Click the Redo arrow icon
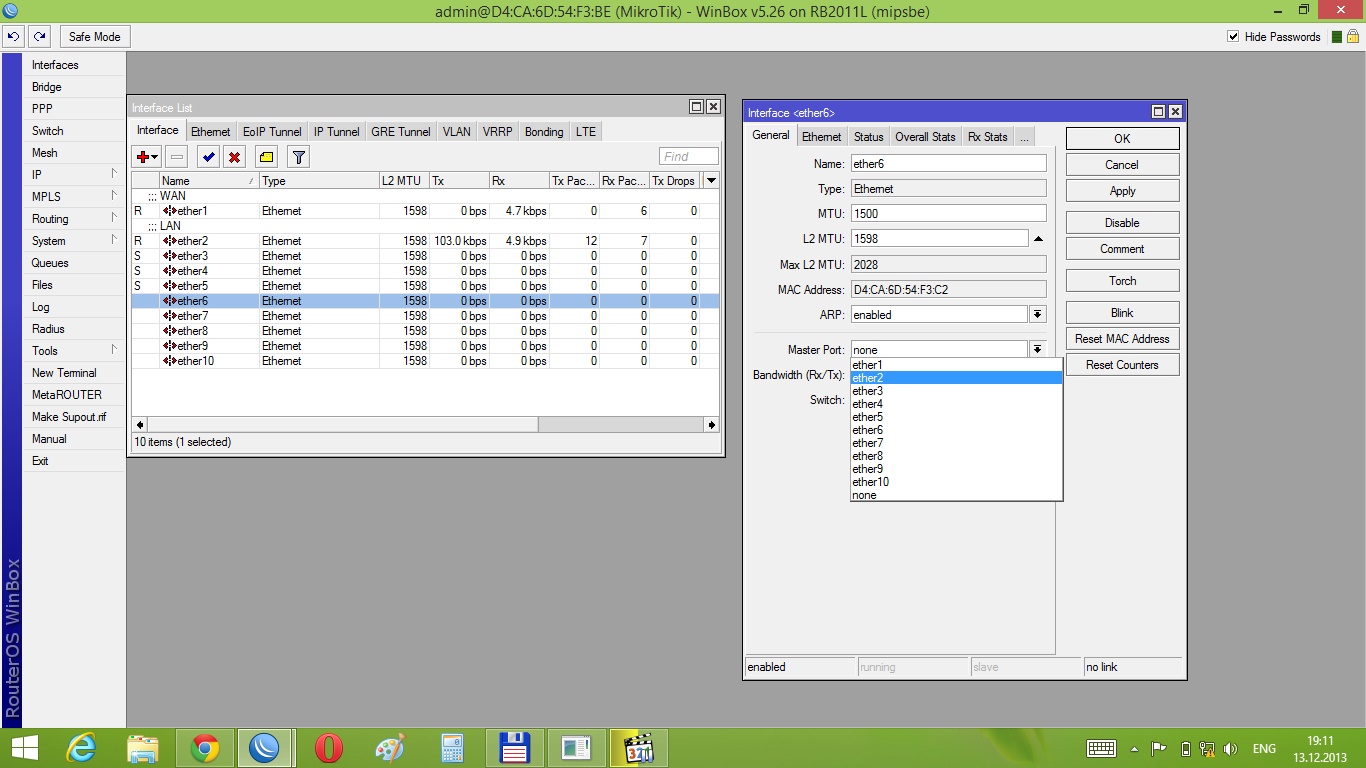The width and height of the screenshot is (1366, 768). 40,37
